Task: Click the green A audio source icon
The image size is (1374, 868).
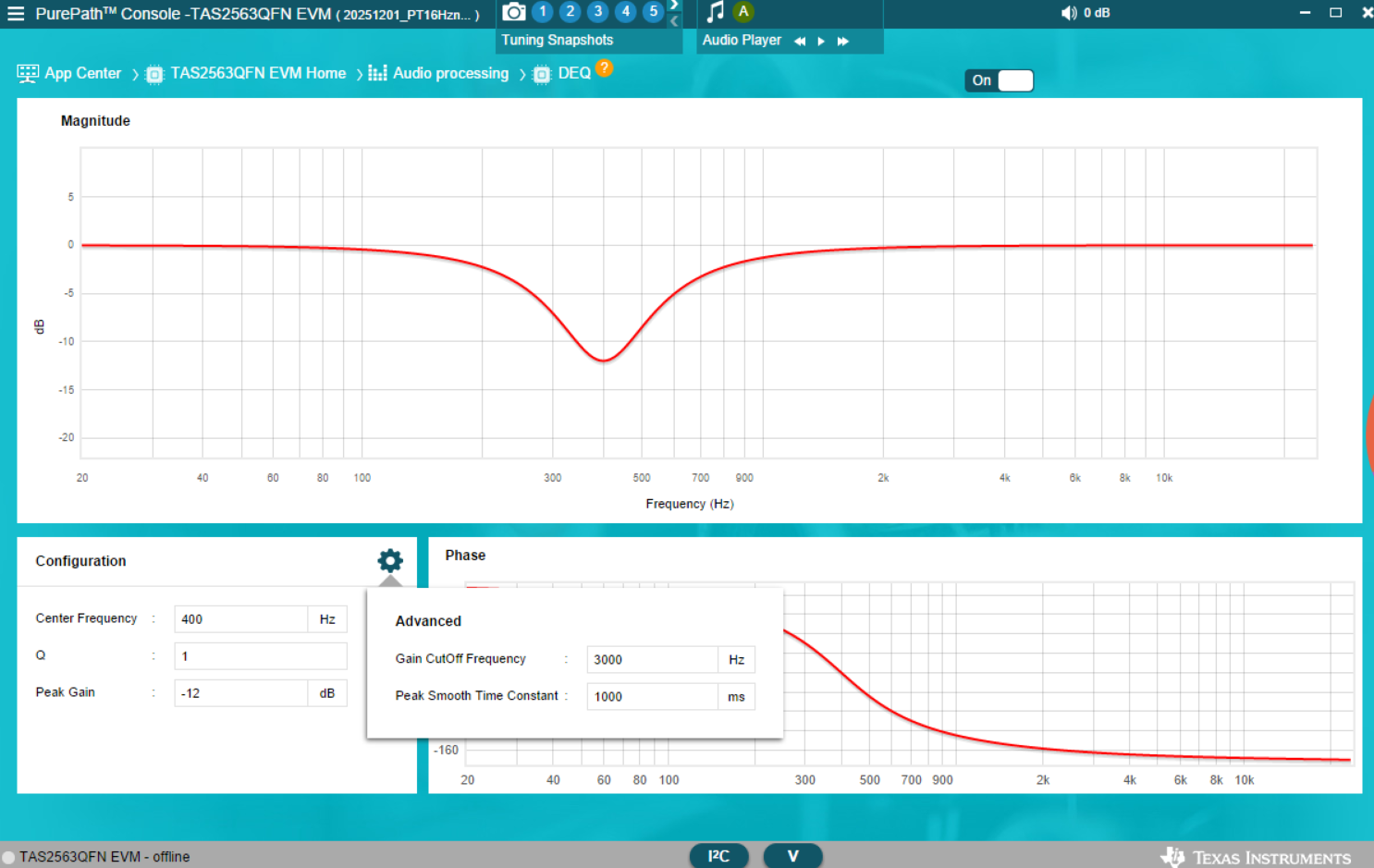Action: [x=743, y=12]
